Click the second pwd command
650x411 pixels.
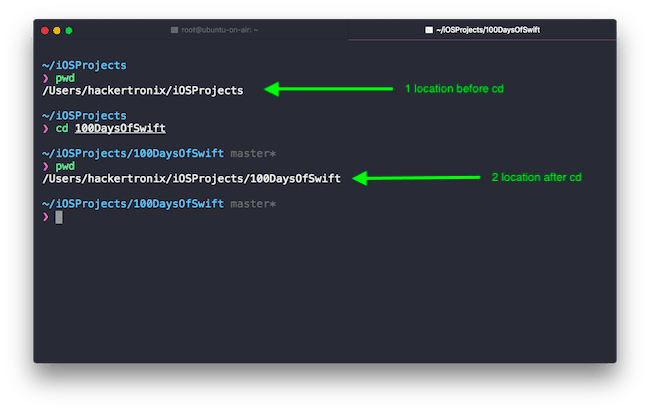pyautogui.click(x=65, y=166)
